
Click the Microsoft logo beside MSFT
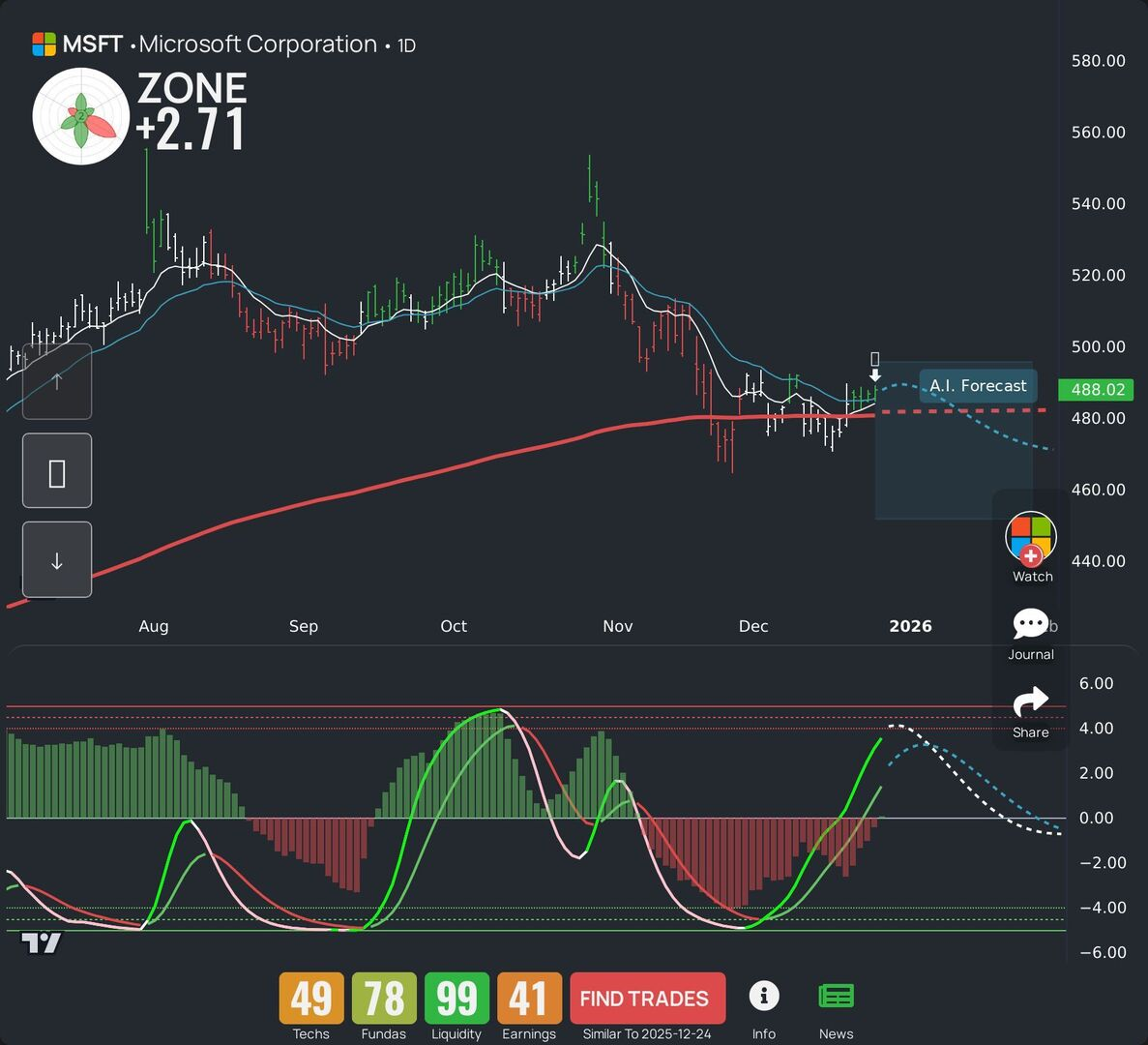44,45
